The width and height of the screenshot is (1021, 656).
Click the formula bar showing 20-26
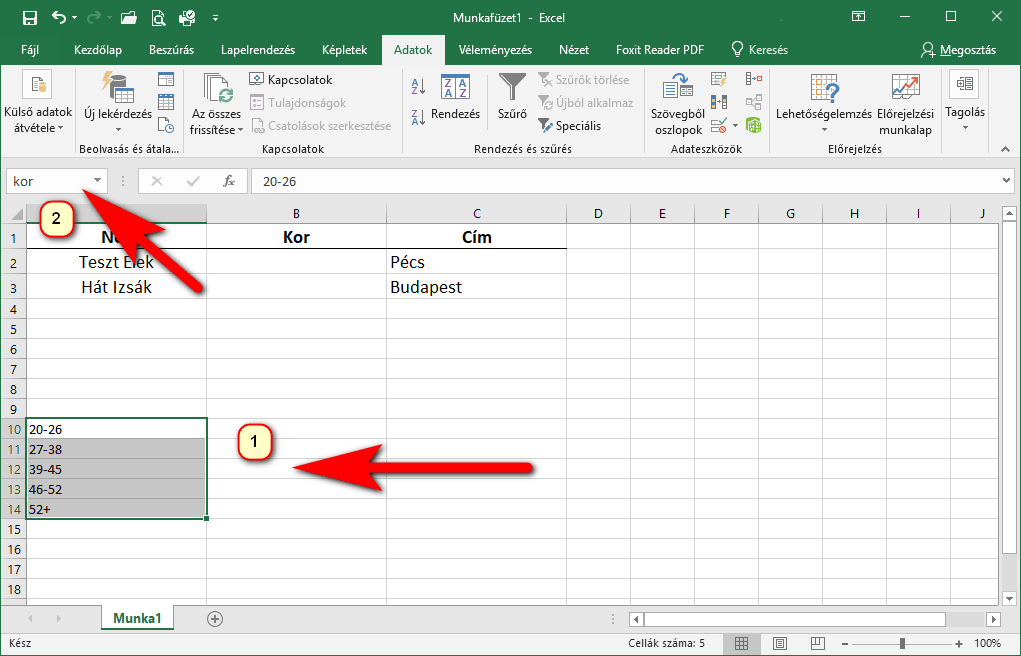pos(625,181)
